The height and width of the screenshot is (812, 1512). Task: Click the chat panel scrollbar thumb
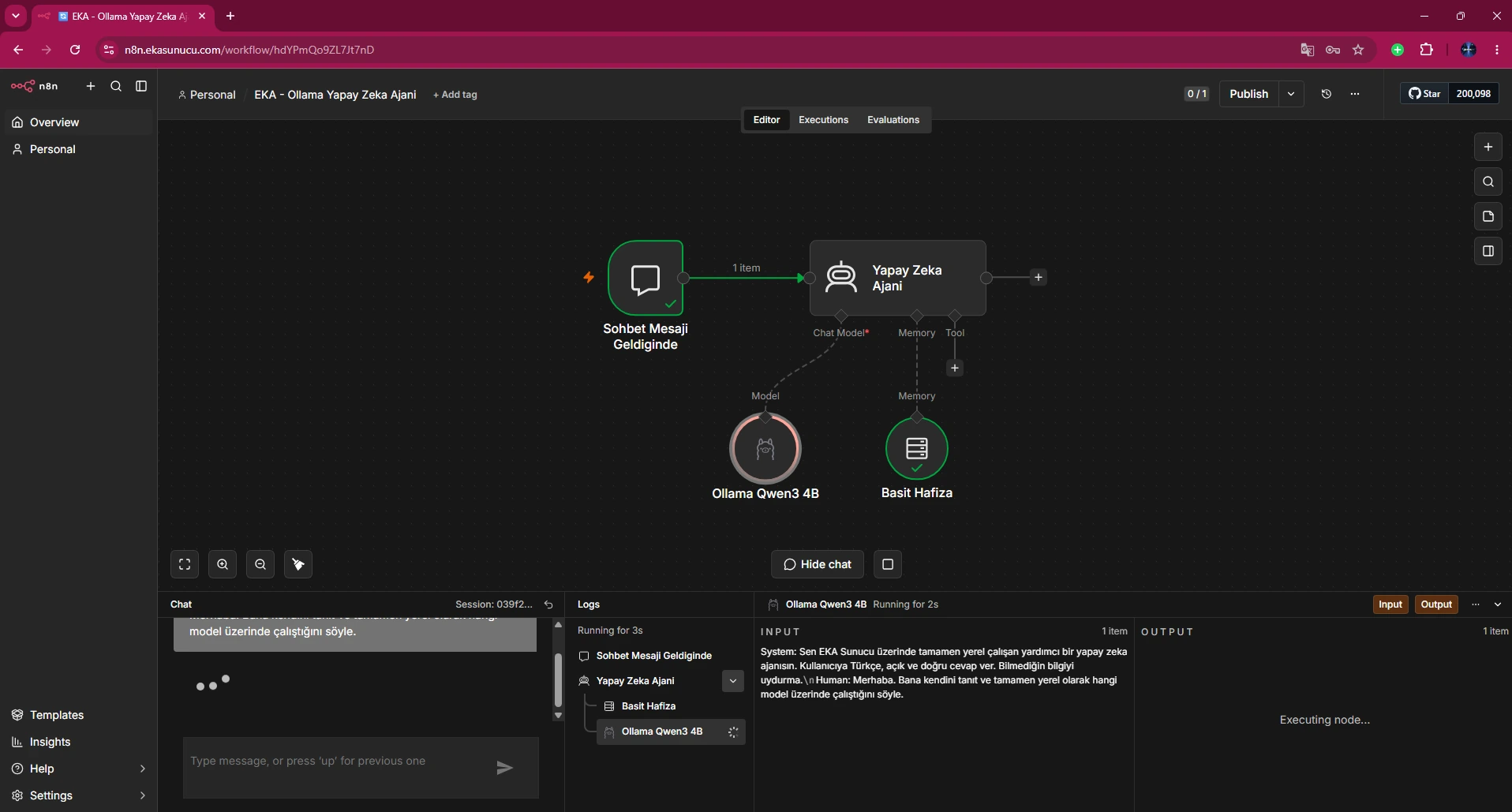pyautogui.click(x=558, y=679)
